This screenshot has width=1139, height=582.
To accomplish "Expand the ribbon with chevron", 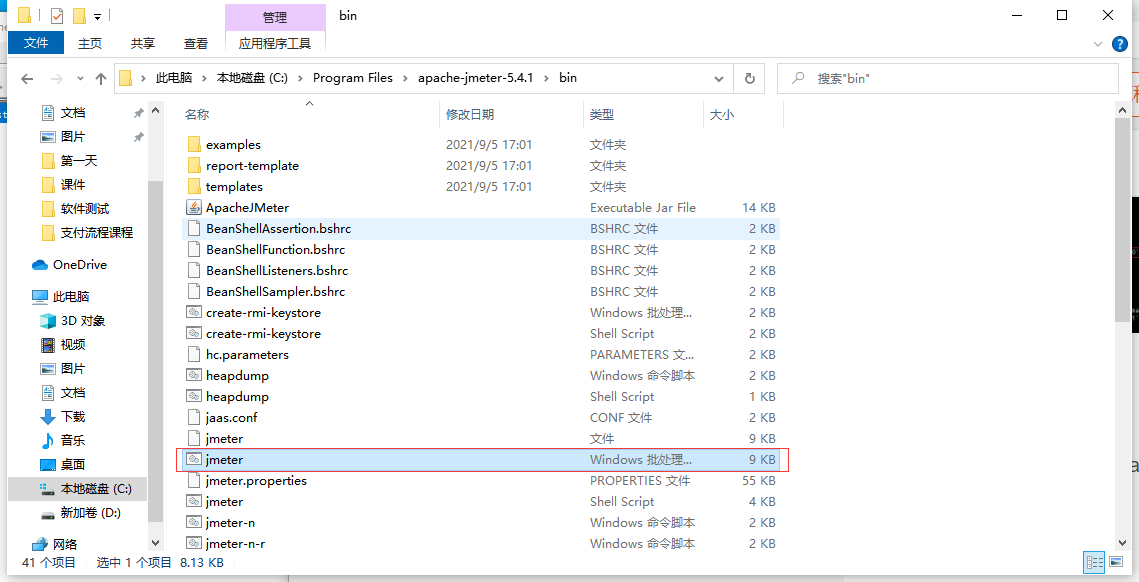I will [x=1098, y=44].
